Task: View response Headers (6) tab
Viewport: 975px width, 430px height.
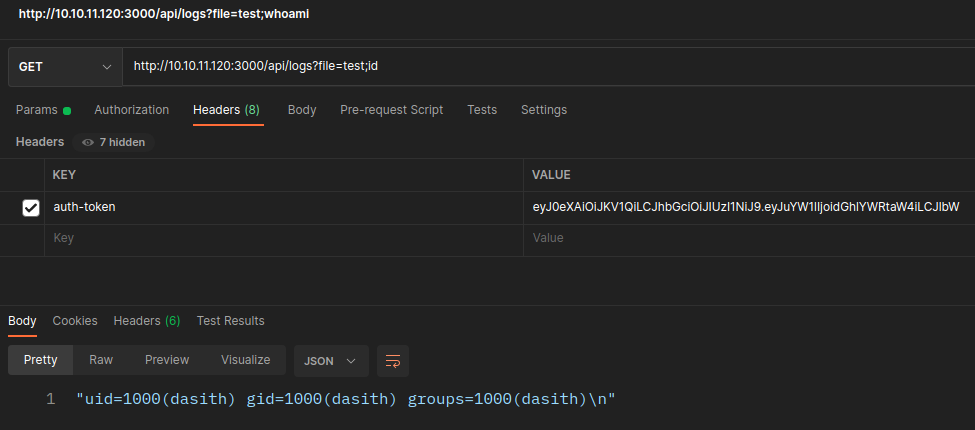Action: point(146,321)
